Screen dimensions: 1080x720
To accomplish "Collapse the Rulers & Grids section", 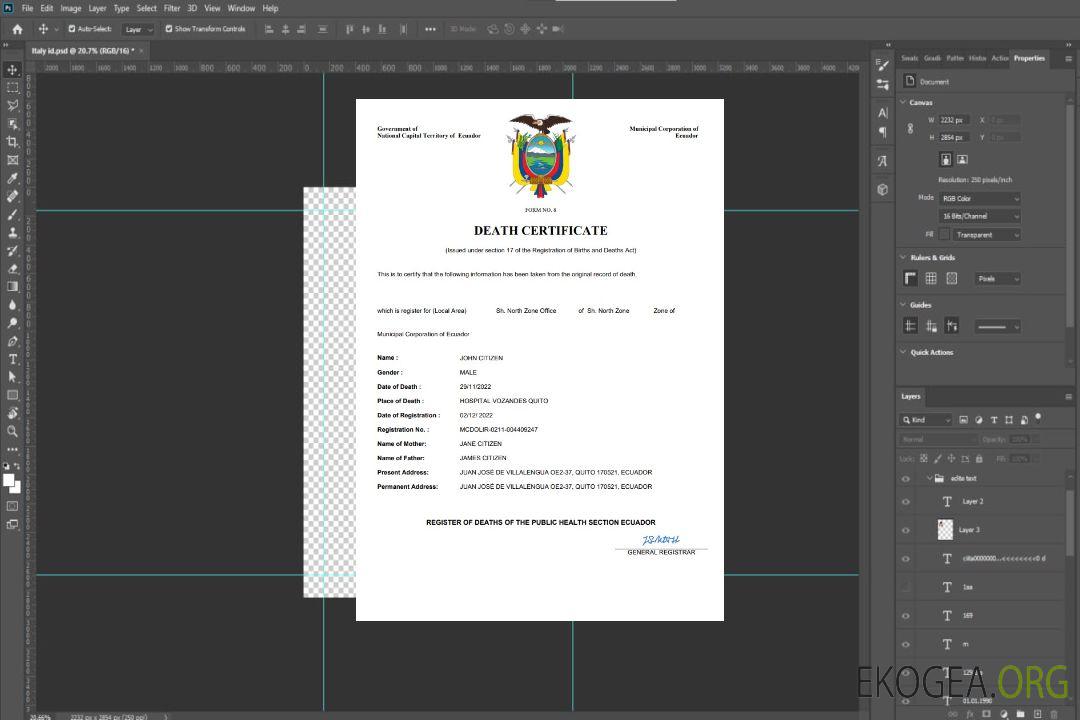I will pyautogui.click(x=903, y=257).
